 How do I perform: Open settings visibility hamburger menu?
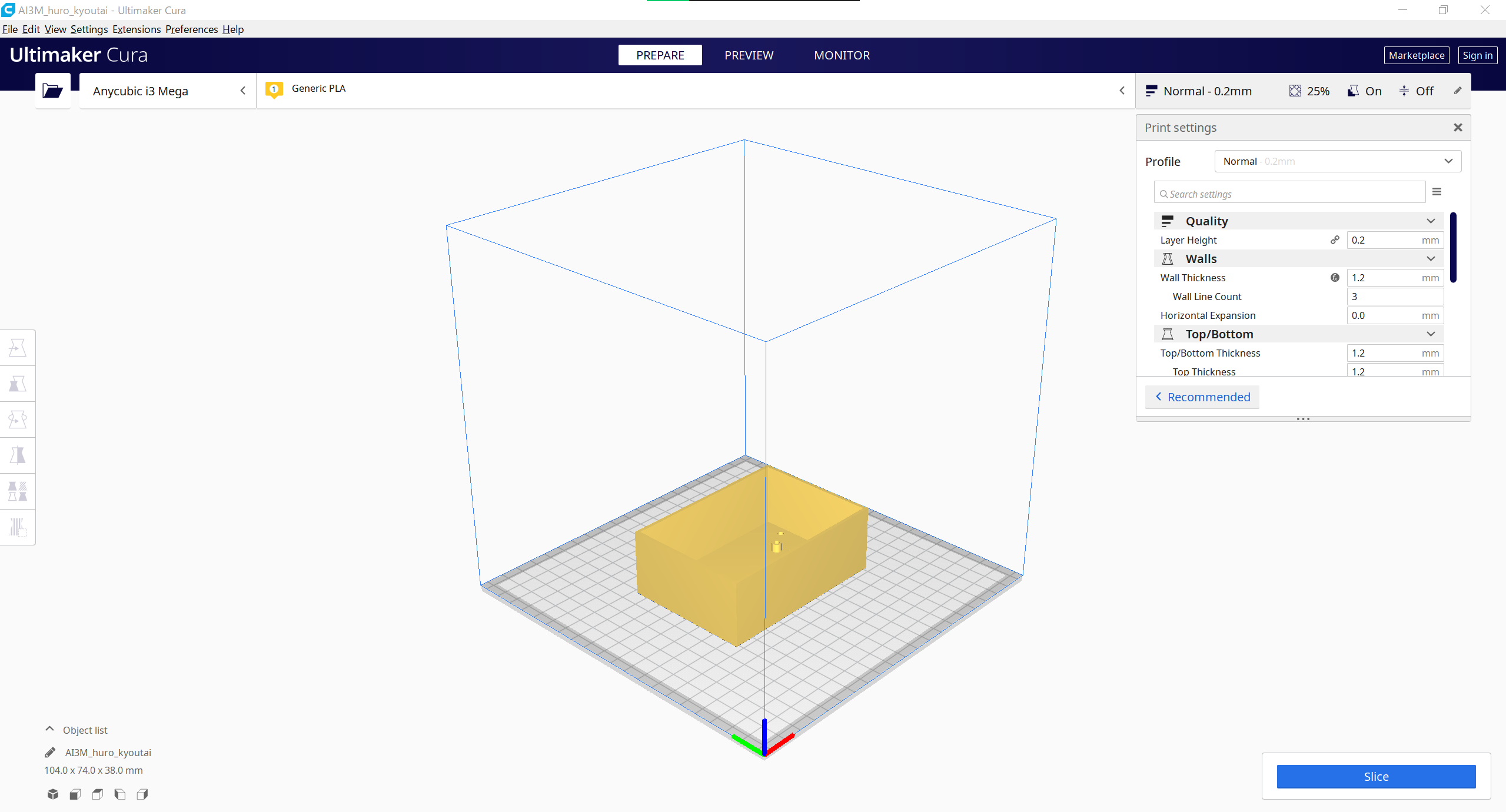pyautogui.click(x=1437, y=192)
